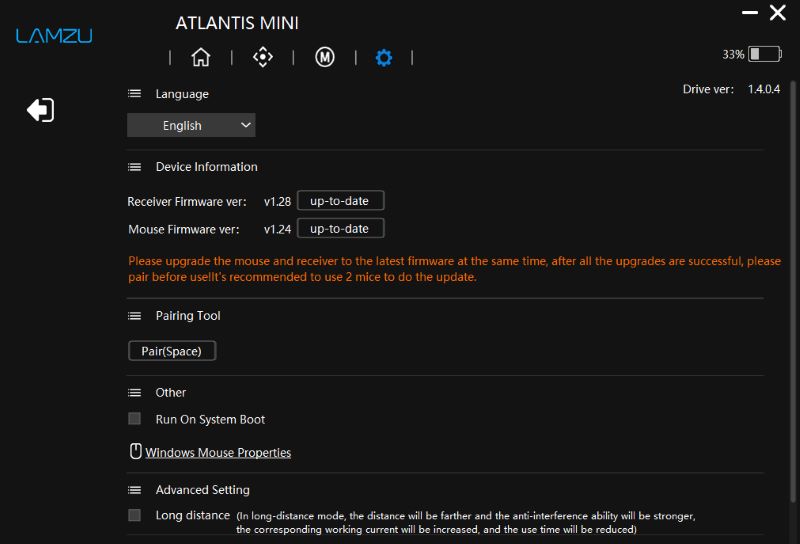Click Mouse Firmware up-to-date button
Viewport: 800px width, 544px height.
[340, 229]
